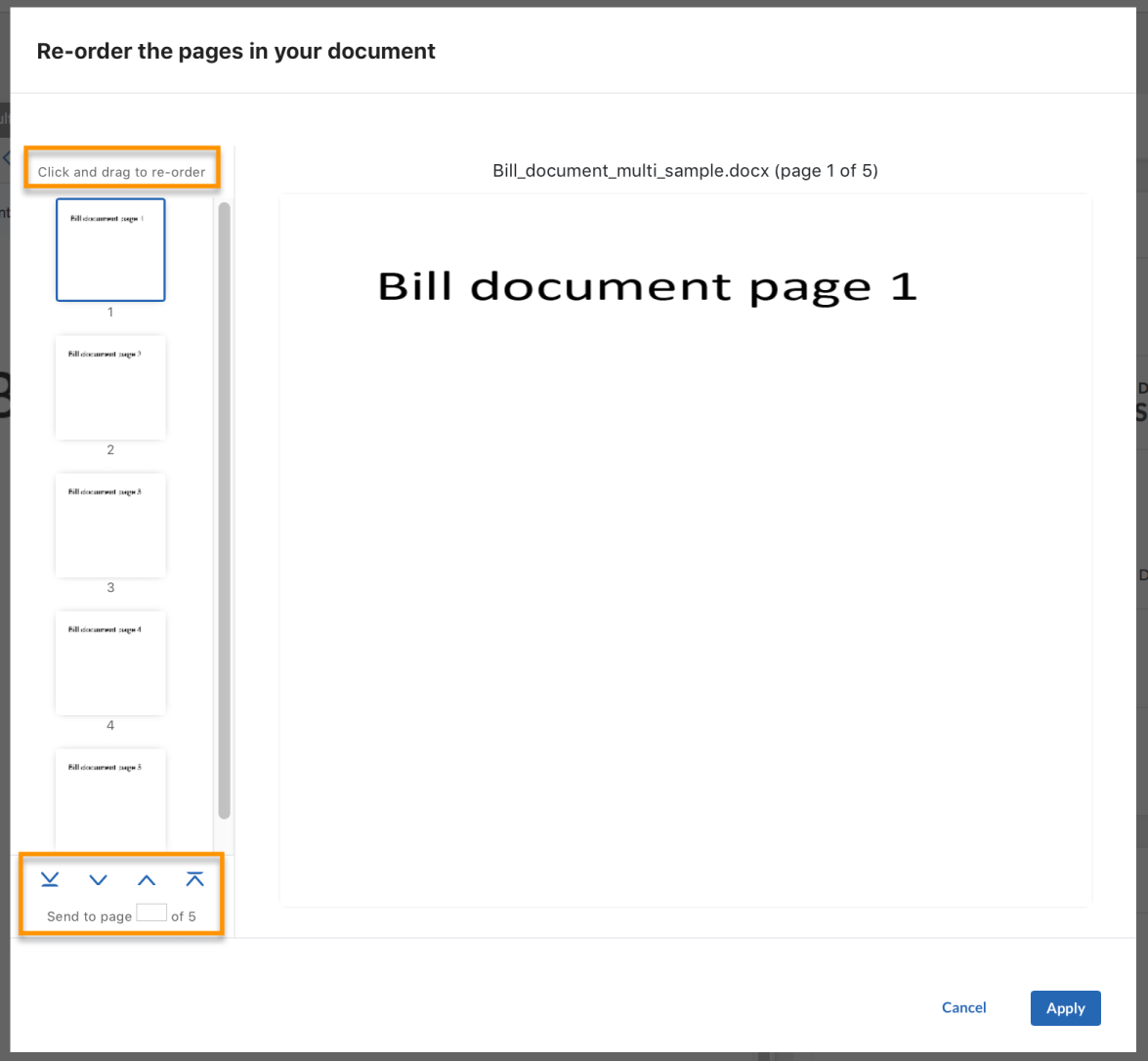Cancel the page re-order dialog
The image size is (1148, 1061).
(x=963, y=1007)
